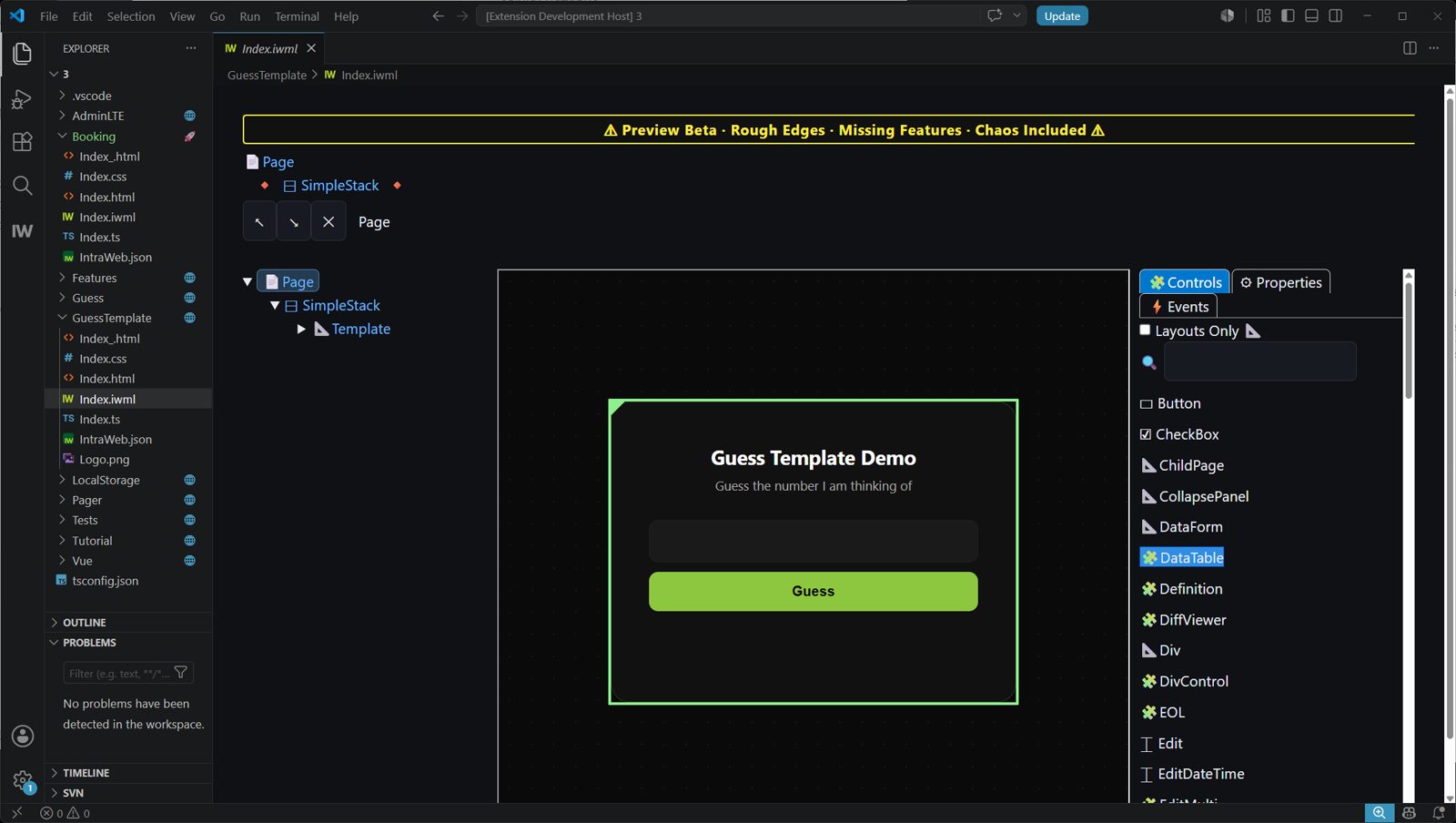Open the command center dropdown arrow

click(1017, 15)
